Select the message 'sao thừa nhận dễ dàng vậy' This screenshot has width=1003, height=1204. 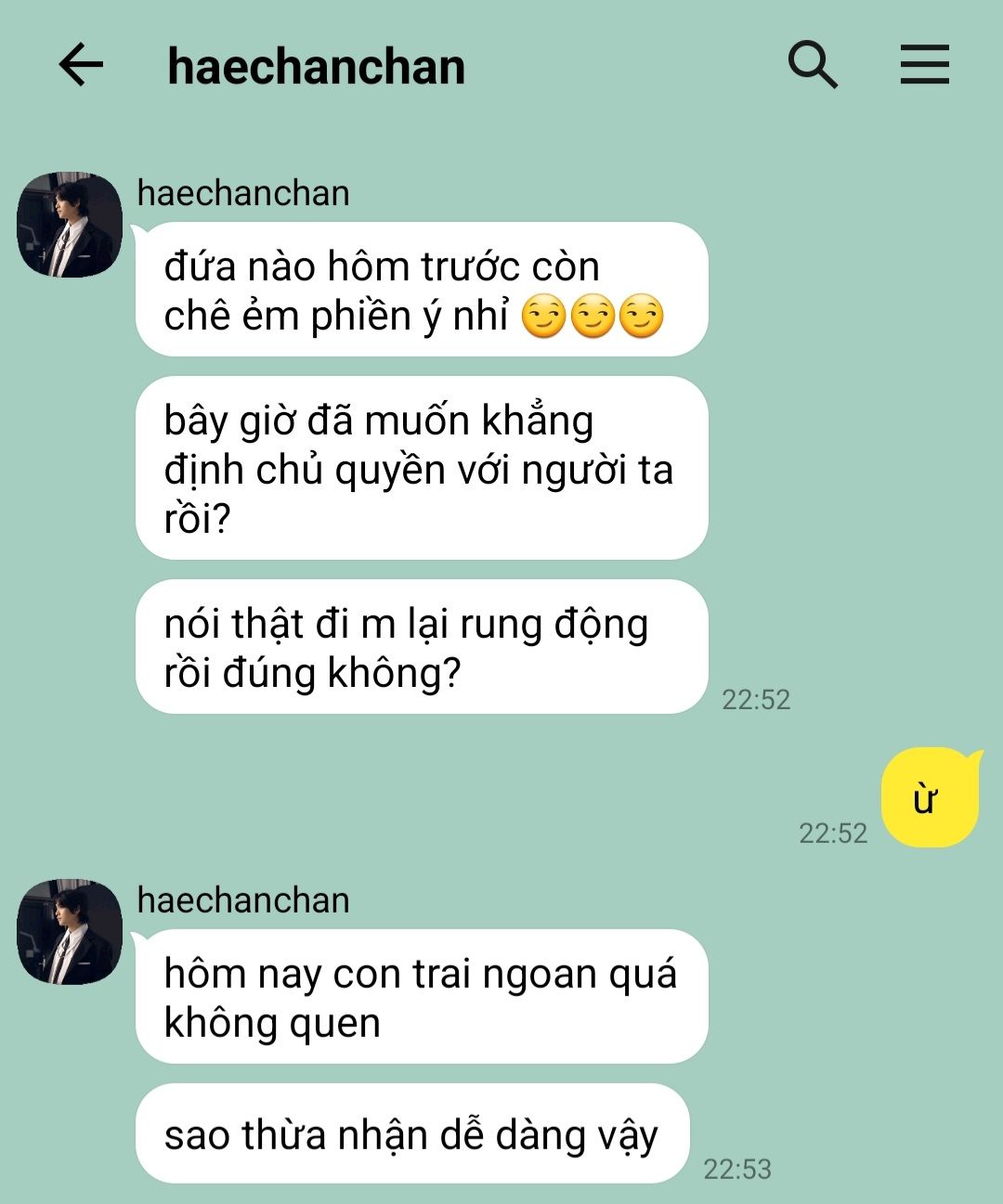tap(412, 1133)
